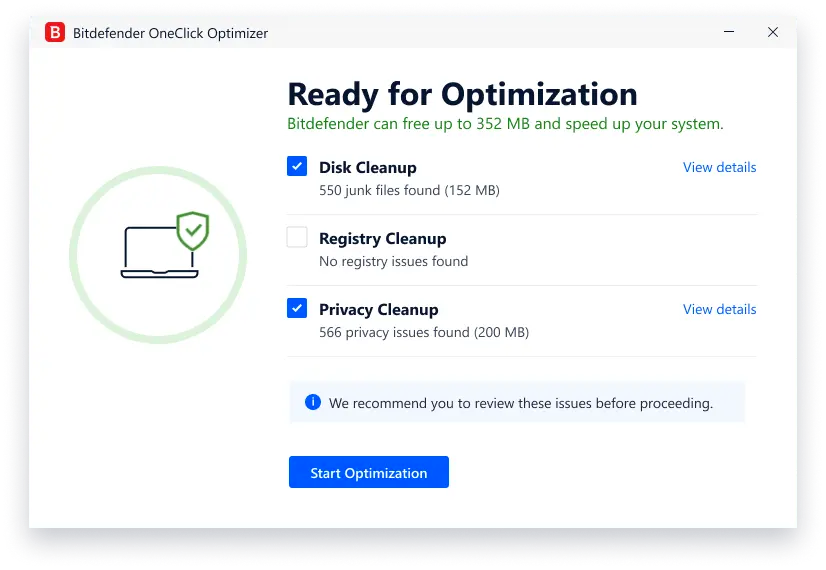Uncheck the Disk Cleanup checkbox

(x=297, y=166)
